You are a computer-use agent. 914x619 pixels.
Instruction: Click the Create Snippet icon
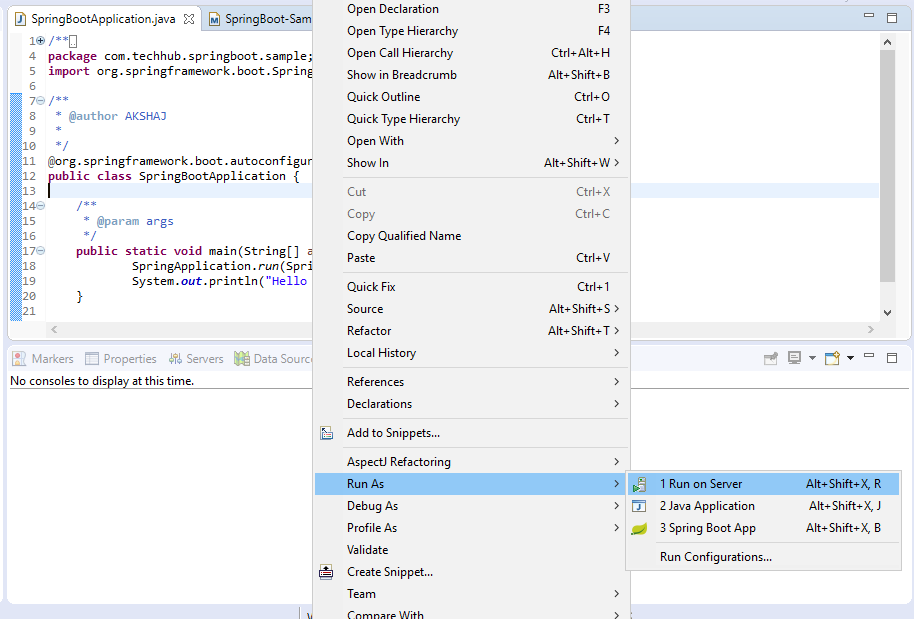[326, 571]
